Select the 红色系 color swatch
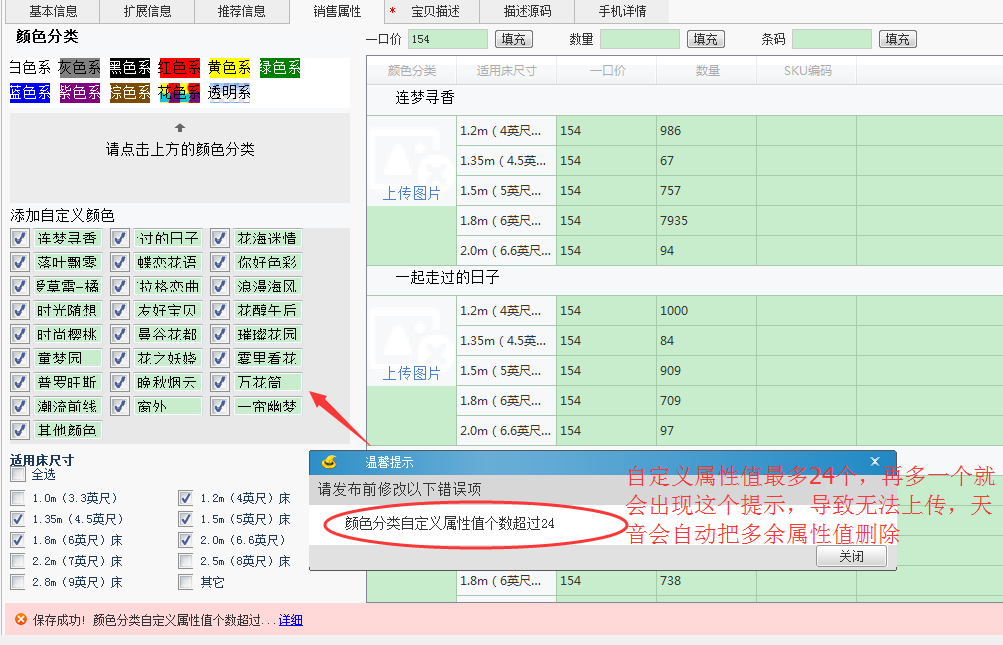The width and height of the screenshot is (1003, 645). point(179,68)
